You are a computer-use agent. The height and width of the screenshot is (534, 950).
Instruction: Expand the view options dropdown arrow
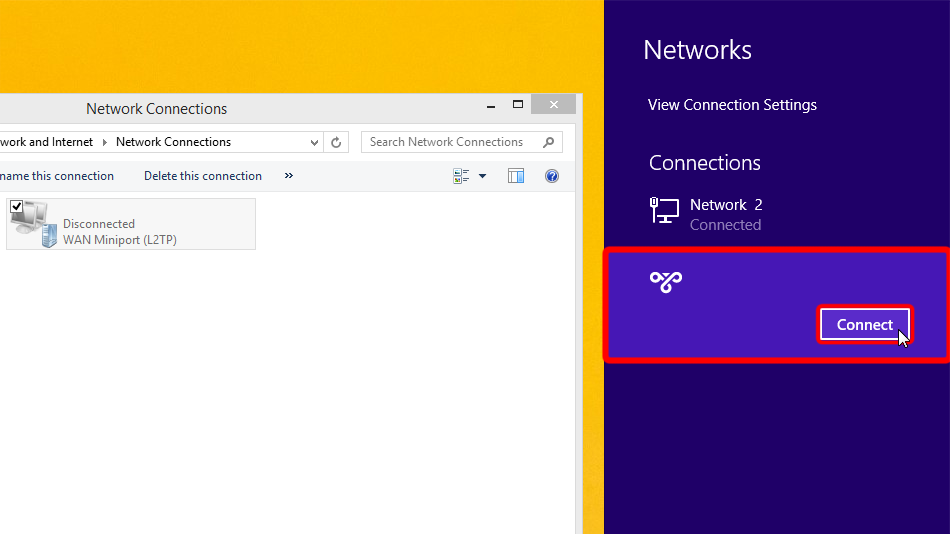[482, 176]
